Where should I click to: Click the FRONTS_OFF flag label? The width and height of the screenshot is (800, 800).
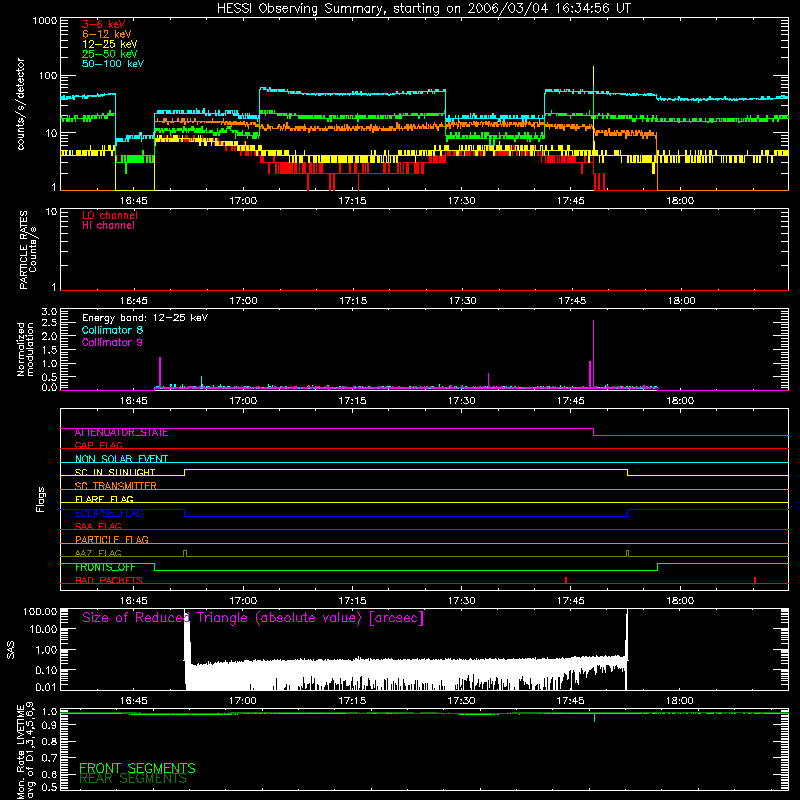[x=105, y=567]
